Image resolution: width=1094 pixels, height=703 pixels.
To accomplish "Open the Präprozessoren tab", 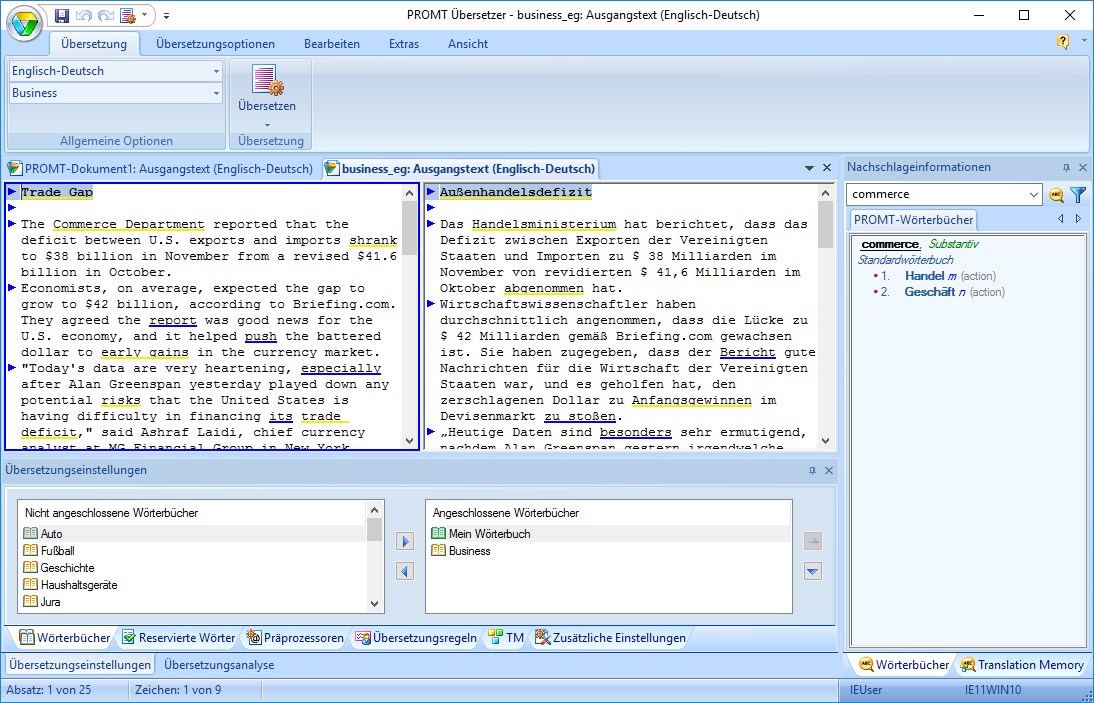I will (294, 637).
